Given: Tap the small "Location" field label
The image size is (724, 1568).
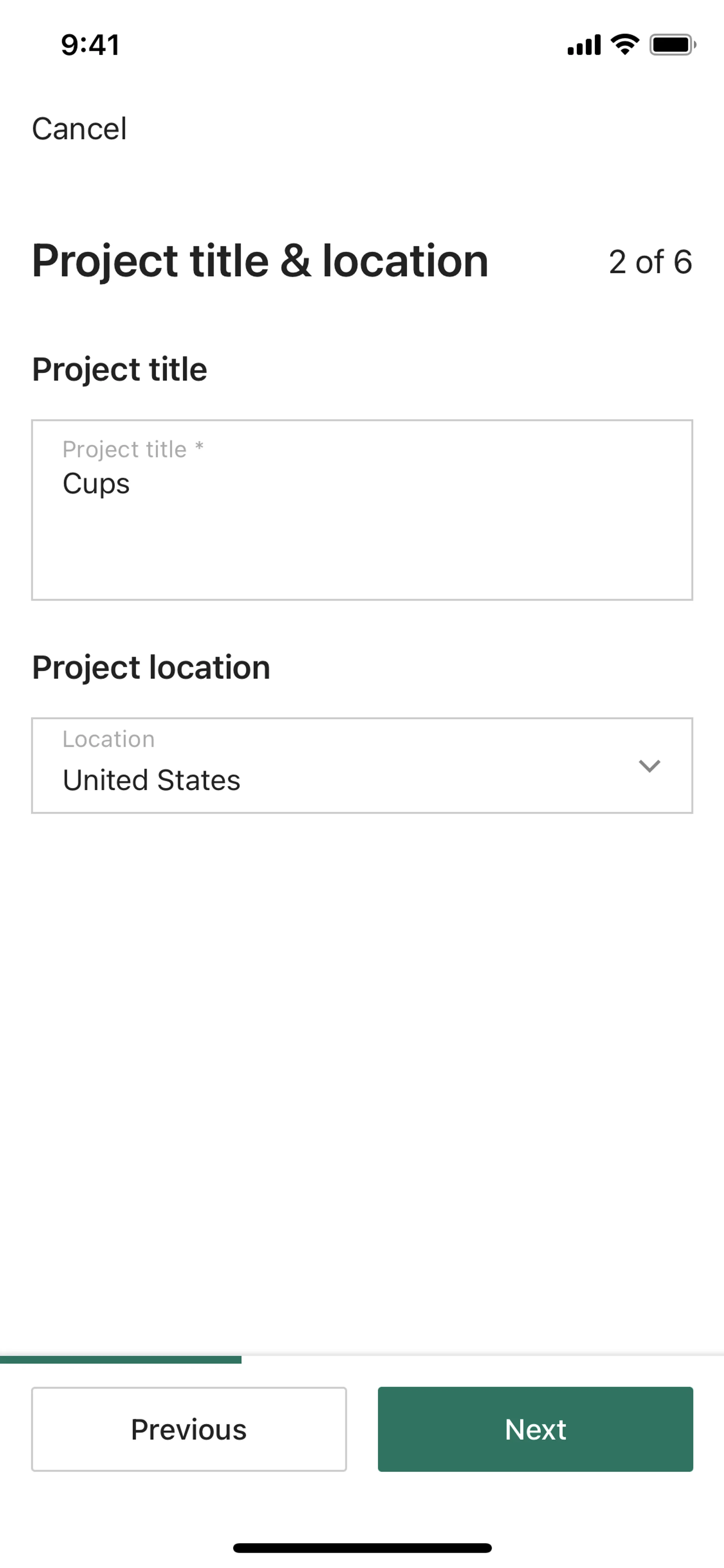Looking at the screenshot, I should [x=108, y=739].
